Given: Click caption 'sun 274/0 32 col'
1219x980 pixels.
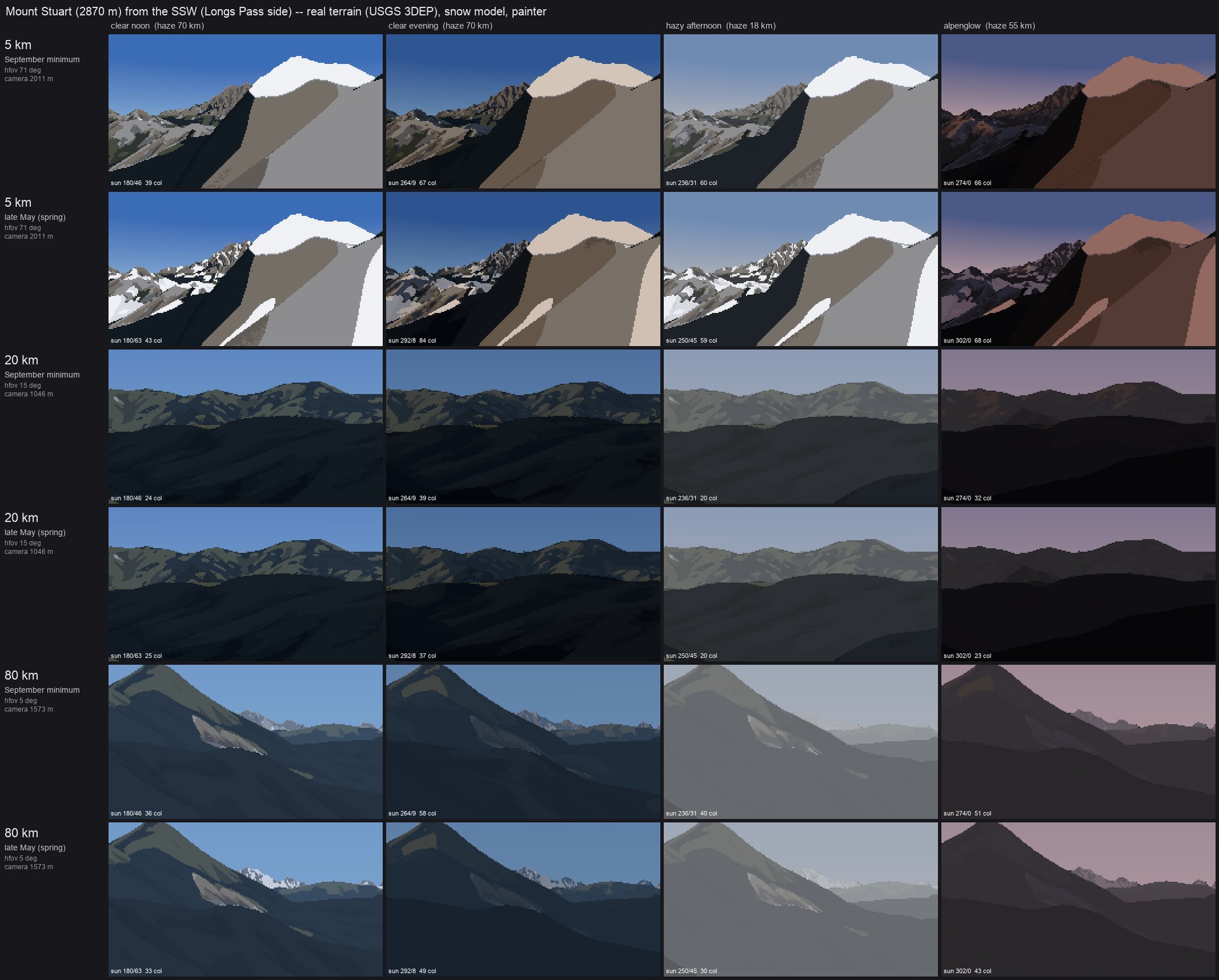Looking at the screenshot, I should click(x=967, y=499).
